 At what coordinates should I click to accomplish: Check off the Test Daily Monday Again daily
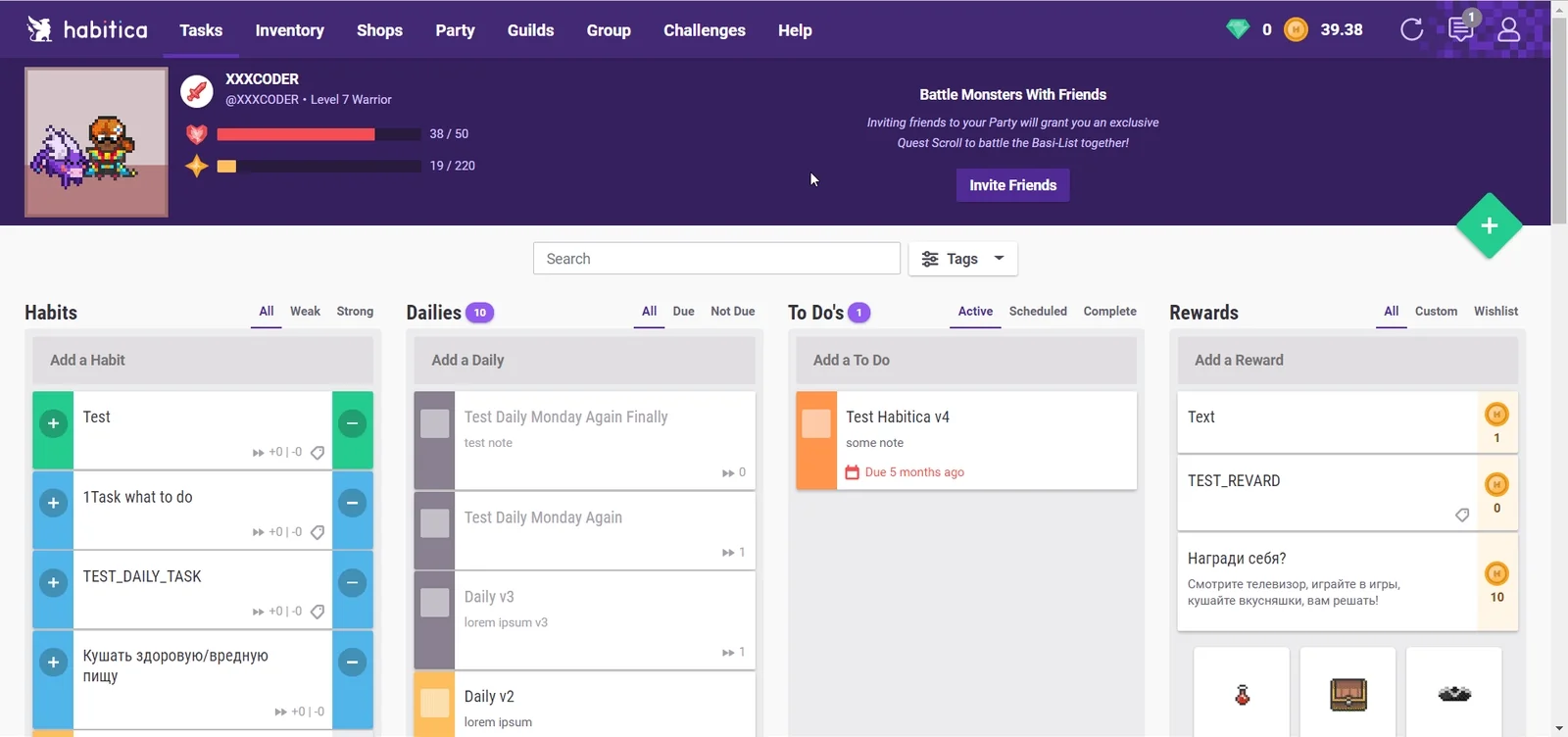pyautogui.click(x=434, y=523)
